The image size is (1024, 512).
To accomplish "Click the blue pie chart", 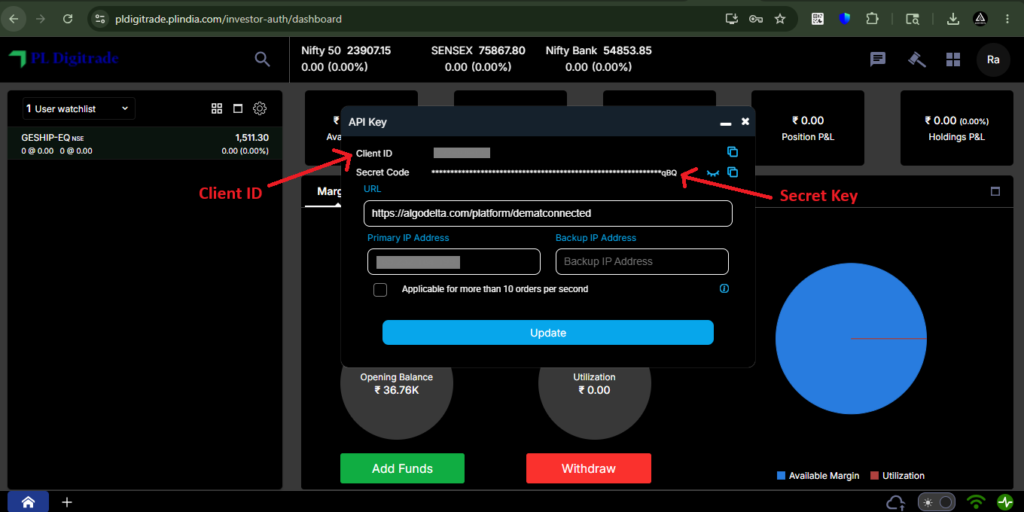I will click(x=851, y=338).
